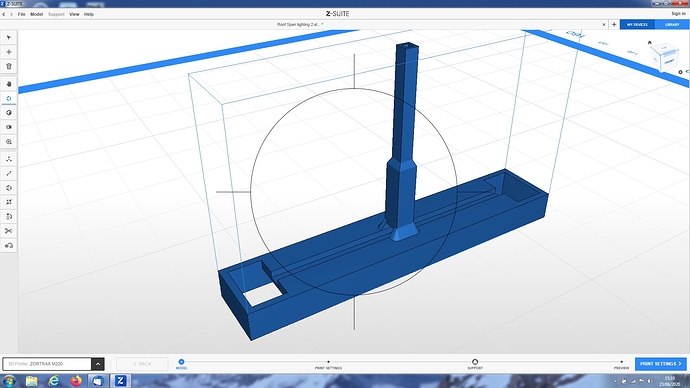Click the Sign in link
This screenshot has width=690, height=388.
tap(679, 14)
